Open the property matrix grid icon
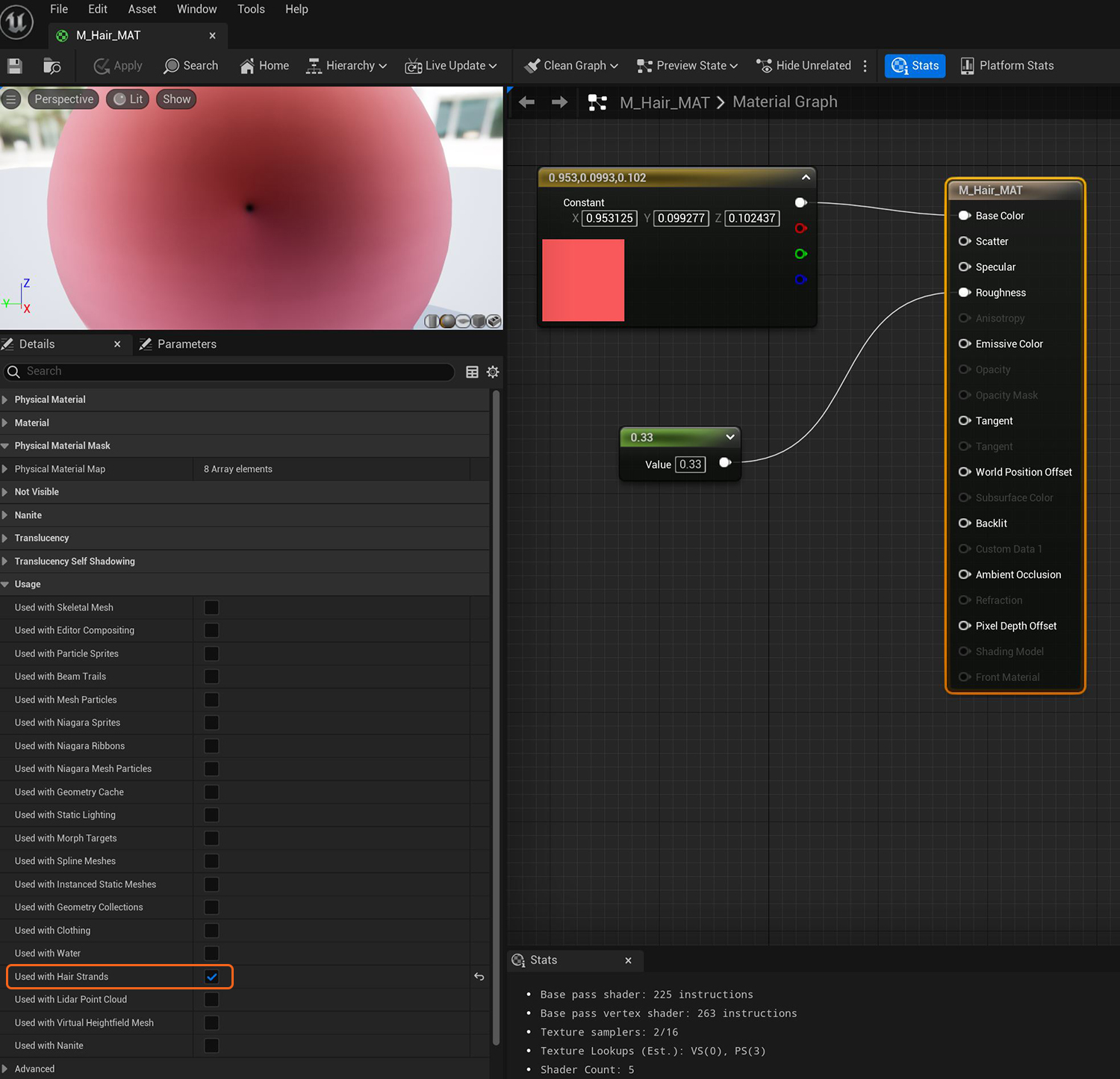1120x1079 pixels. pyautogui.click(x=472, y=372)
